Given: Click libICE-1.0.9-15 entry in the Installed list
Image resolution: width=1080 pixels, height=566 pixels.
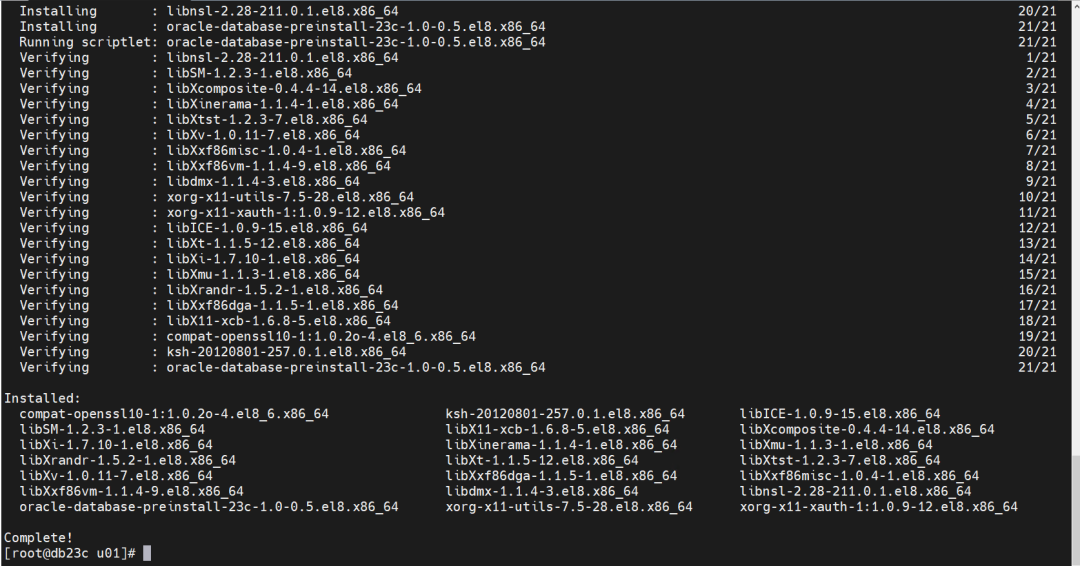Looking at the screenshot, I should (840, 414).
